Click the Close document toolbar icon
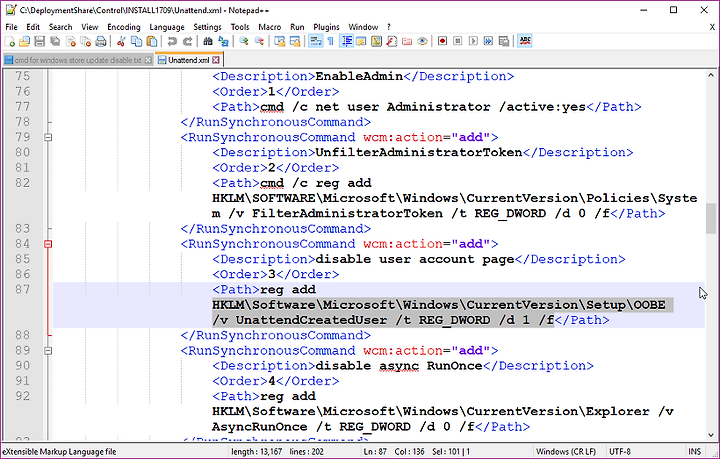The height and width of the screenshot is (459, 720). (70, 42)
